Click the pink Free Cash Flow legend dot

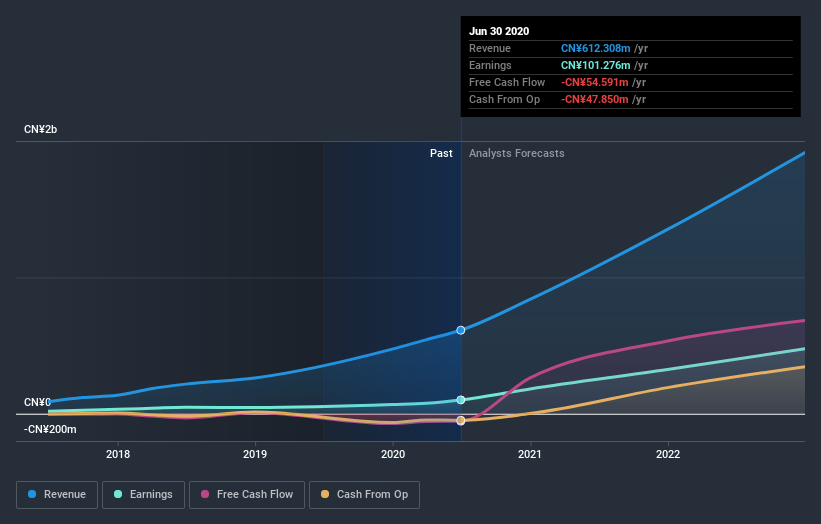(205, 494)
